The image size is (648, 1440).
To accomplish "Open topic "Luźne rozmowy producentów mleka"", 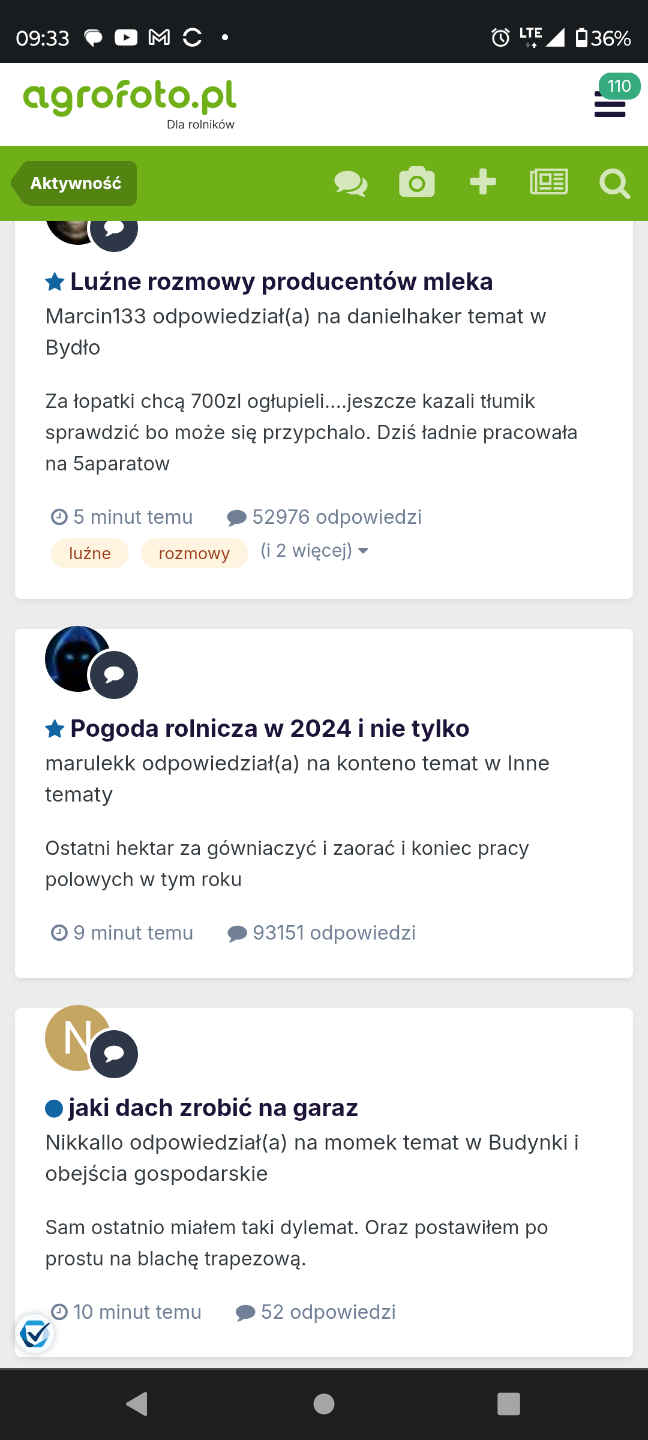I will (x=281, y=282).
